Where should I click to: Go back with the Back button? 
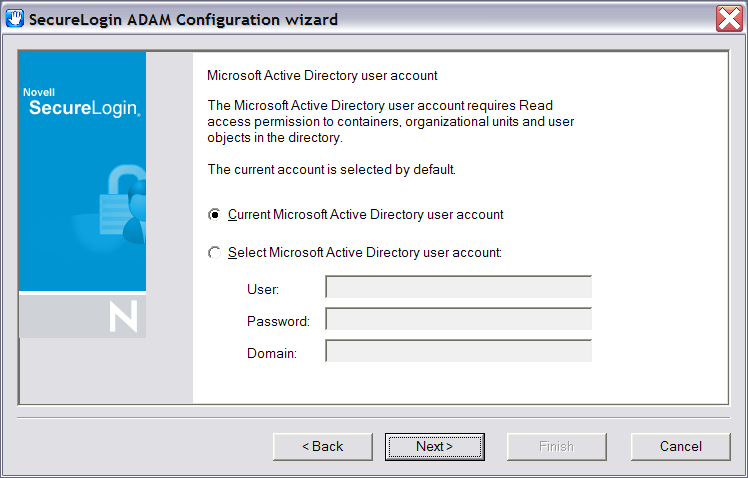click(322, 447)
